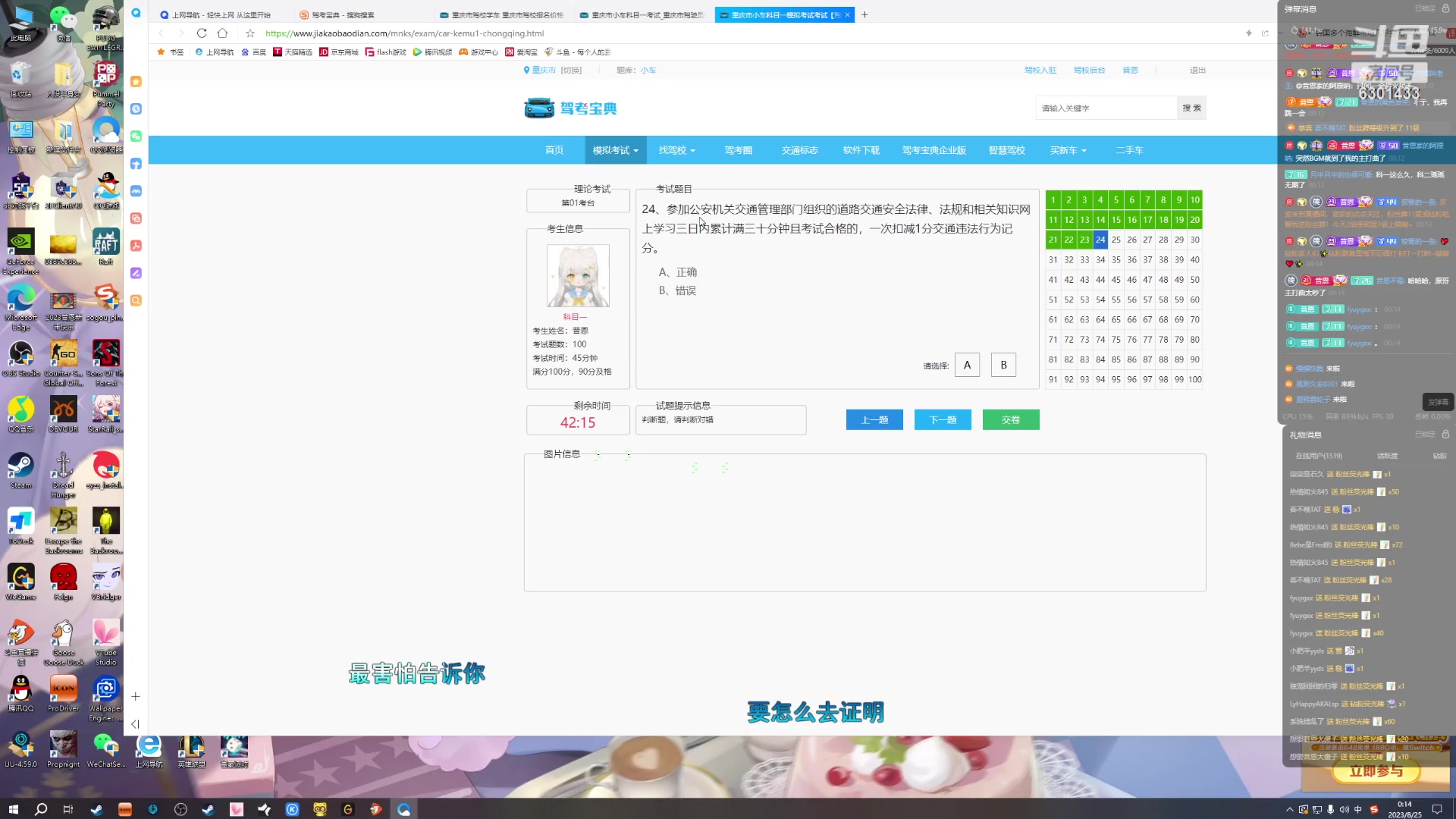Reload the current page in browser

pyautogui.click(x=202, y=33)
